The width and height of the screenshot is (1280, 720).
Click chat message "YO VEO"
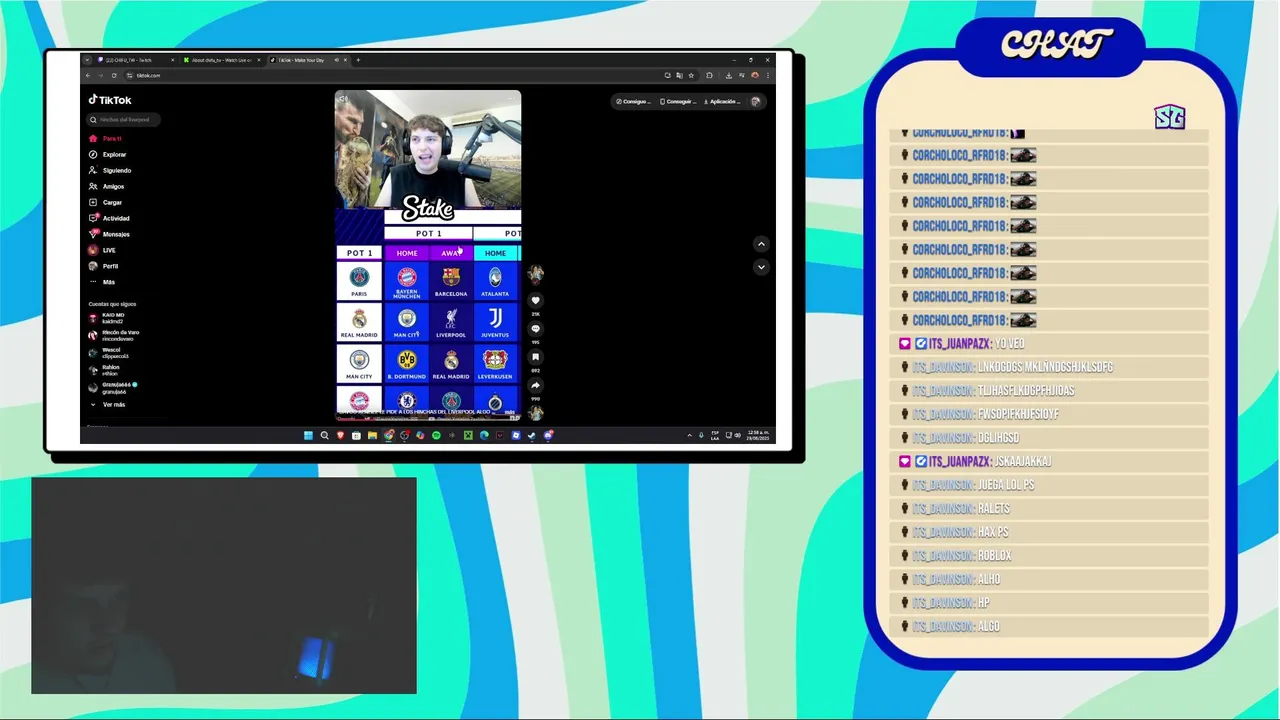click(1010, 344)
